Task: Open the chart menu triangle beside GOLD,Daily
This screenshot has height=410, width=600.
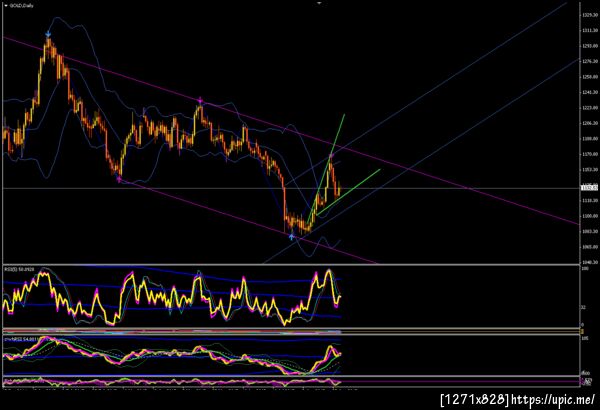Action: pos(6,6)
